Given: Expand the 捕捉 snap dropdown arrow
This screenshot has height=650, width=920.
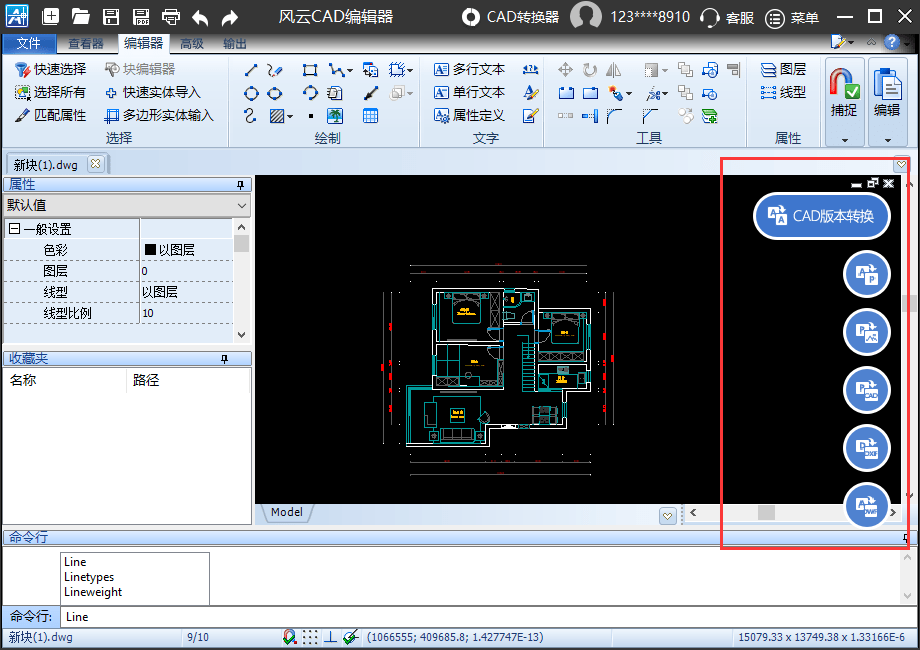Looking at the screenshot, I should coord(844,140).
